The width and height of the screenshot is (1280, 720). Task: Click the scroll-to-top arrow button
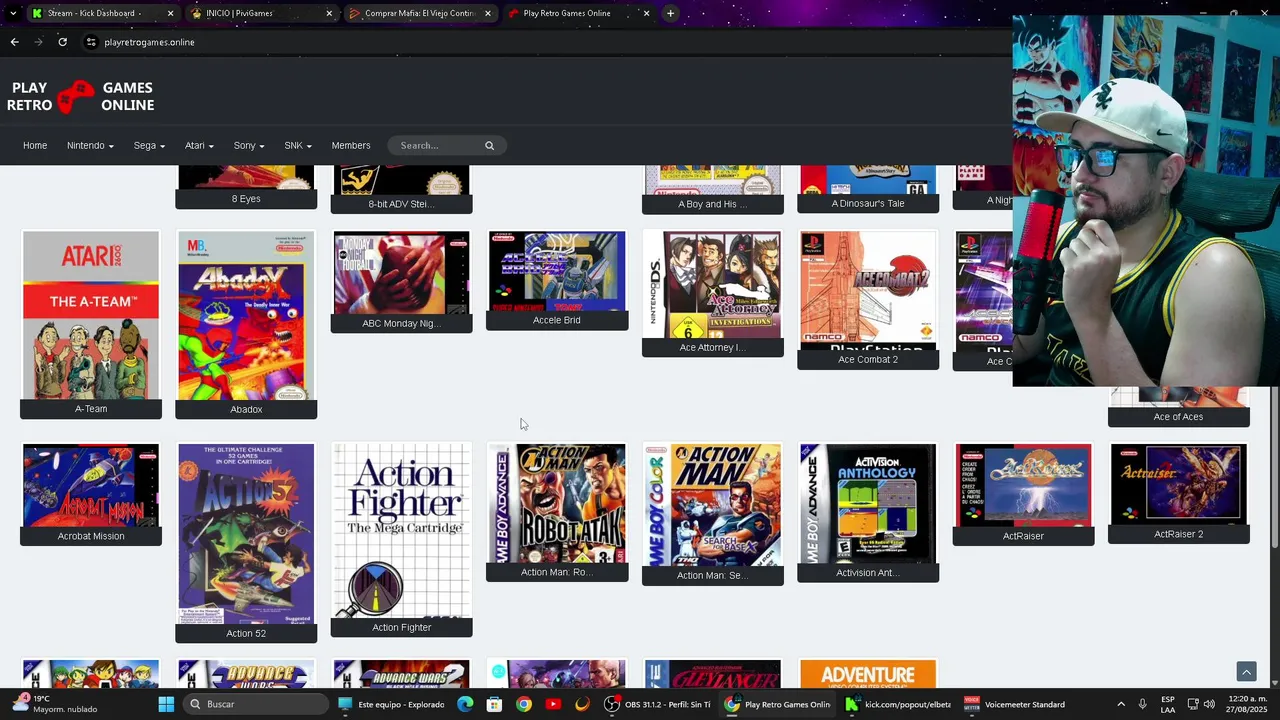click(1246, 671)
